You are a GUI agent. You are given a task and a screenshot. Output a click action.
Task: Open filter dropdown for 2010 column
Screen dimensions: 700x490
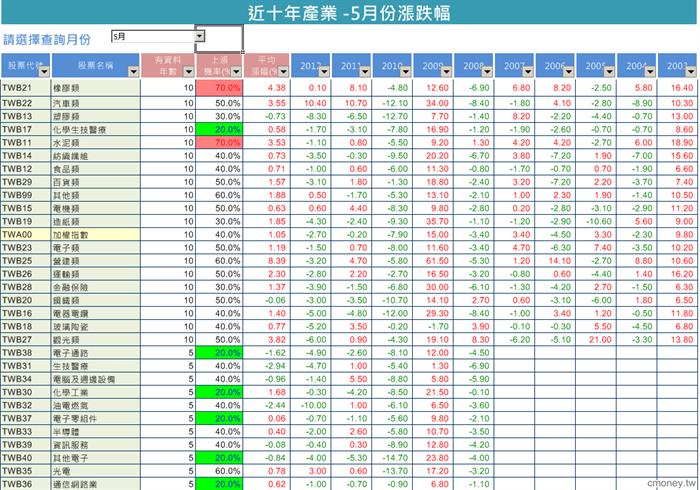(405, 72)
